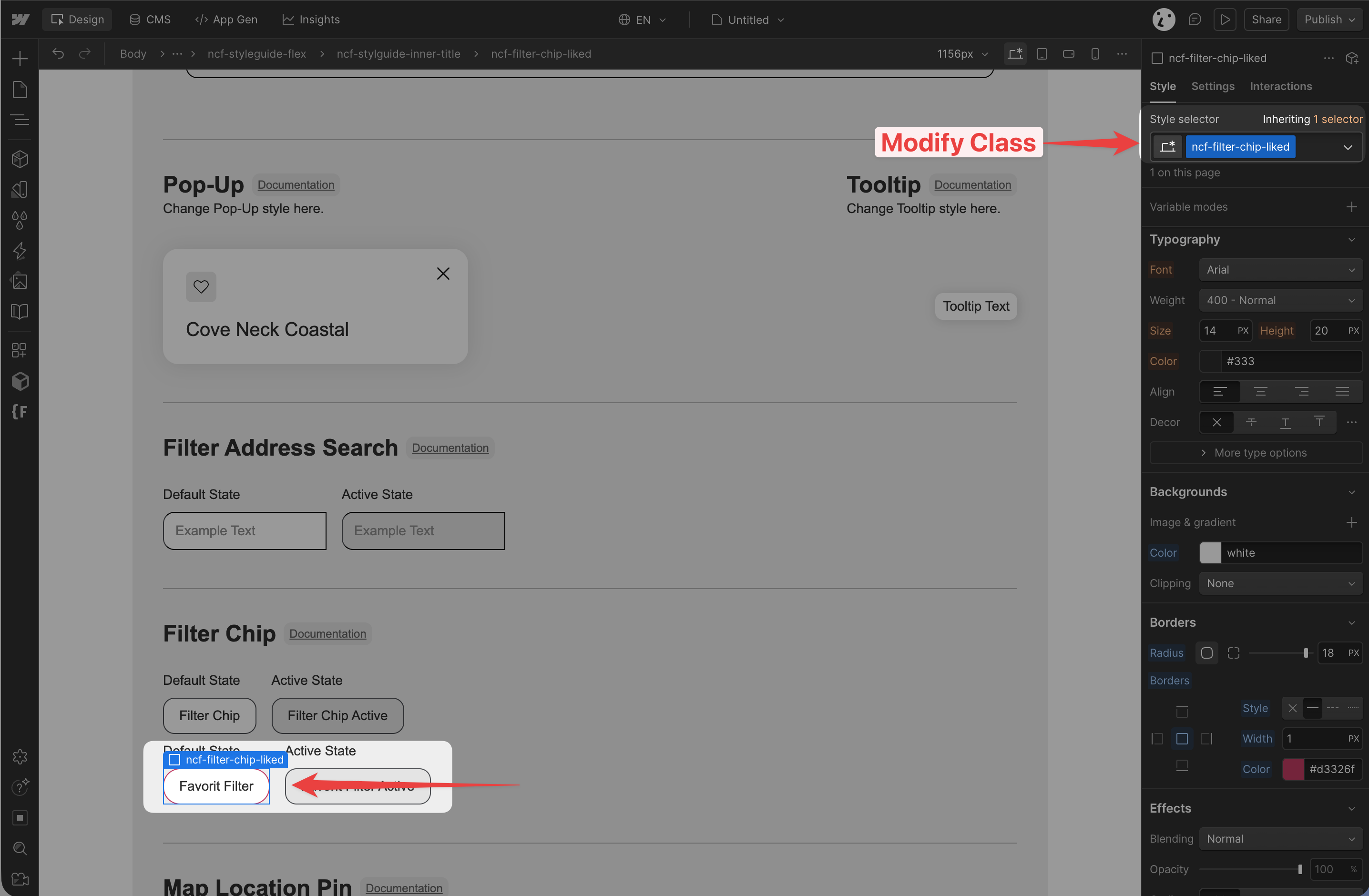Open the Font Arial dropdown
Image resolution: width=1369 pixels, height=896 pixels.
point(1280,270)
